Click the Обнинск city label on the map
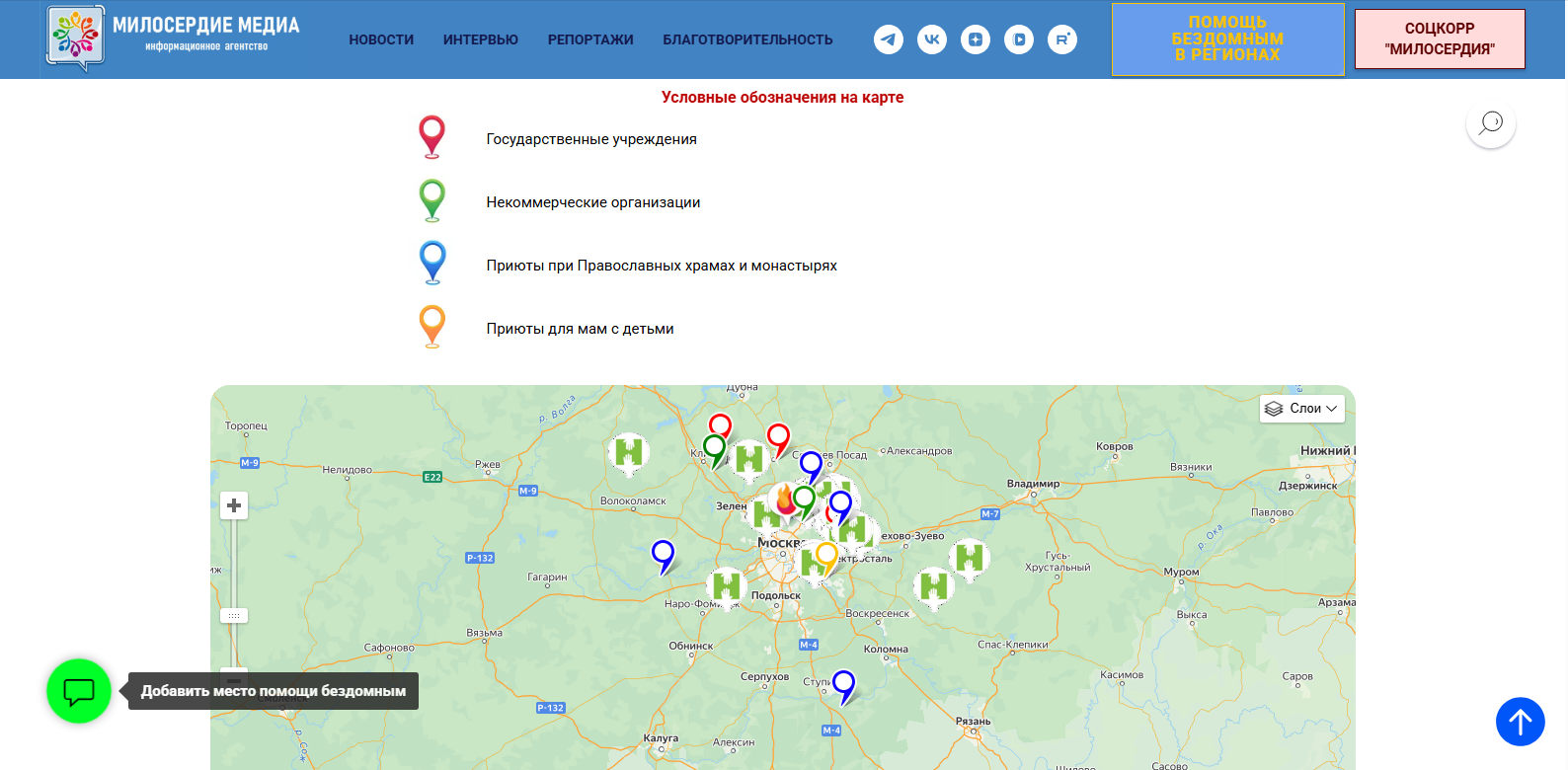The image size is (1568, 770). [691, 647]
